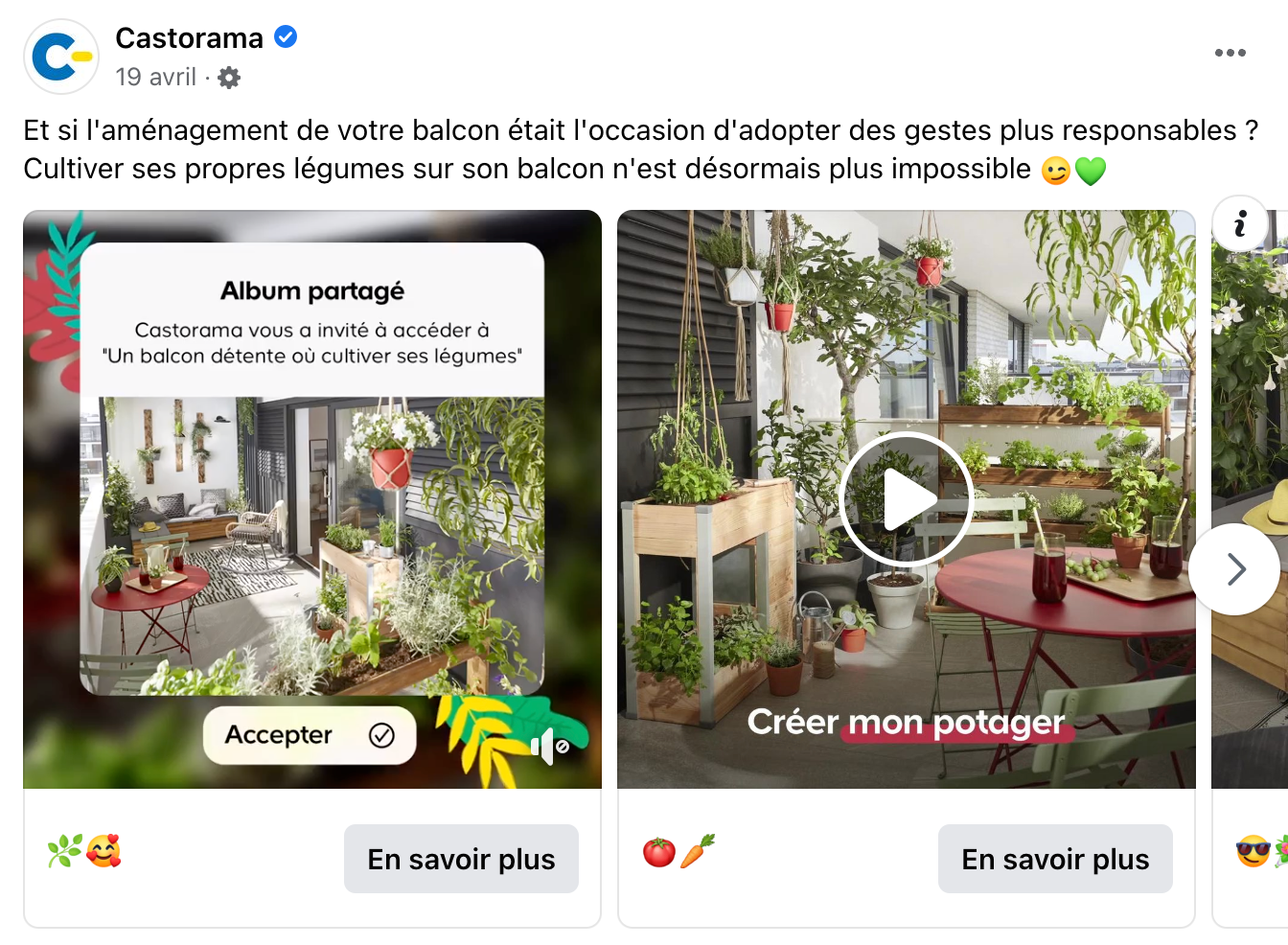Screen dimensions: 1288x945
Task: Click En savoir plus on the second card
Action: [1055, 859]
